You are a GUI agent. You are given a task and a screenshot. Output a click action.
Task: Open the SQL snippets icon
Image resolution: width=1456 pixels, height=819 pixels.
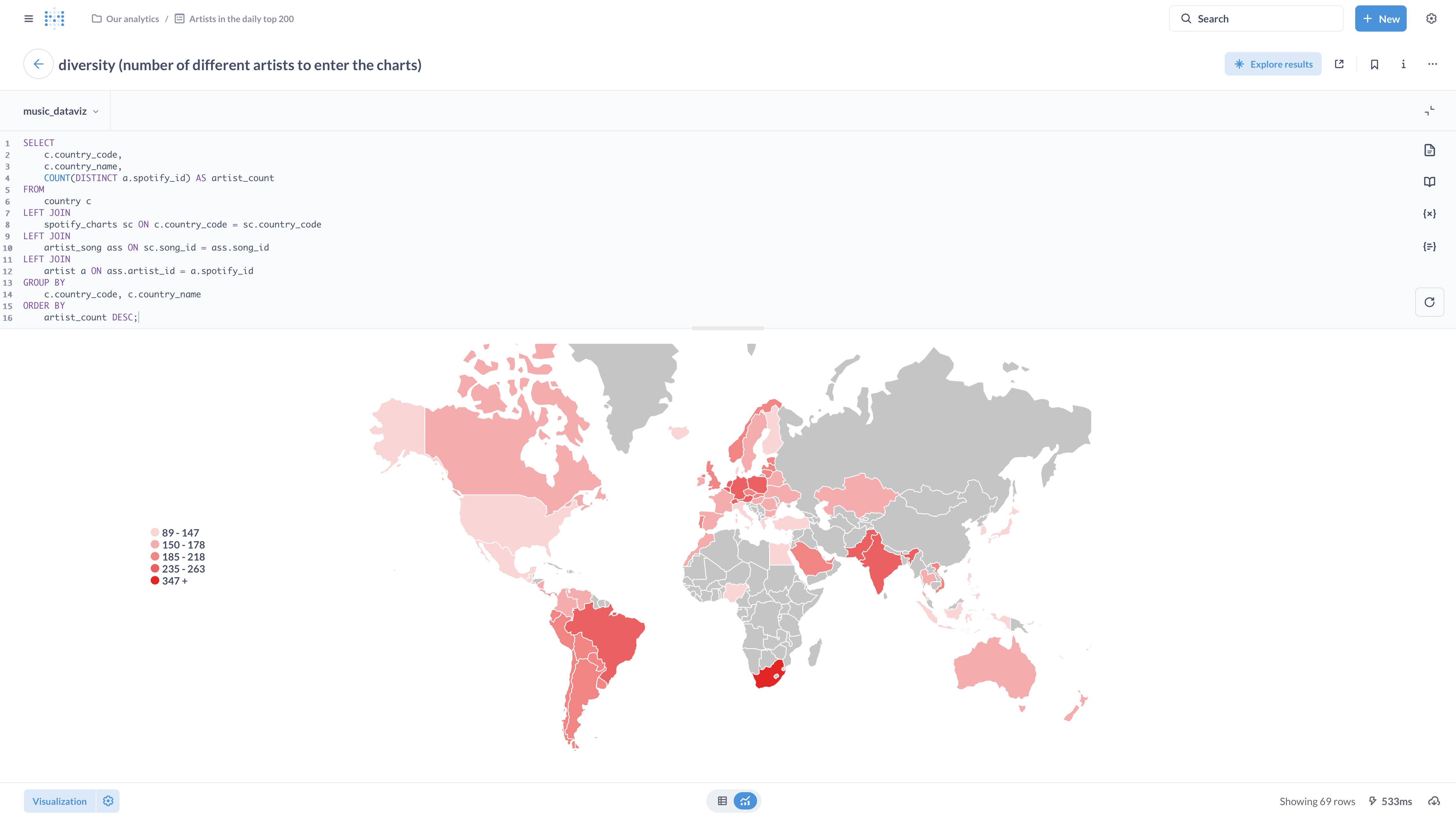click(1429, 246)
